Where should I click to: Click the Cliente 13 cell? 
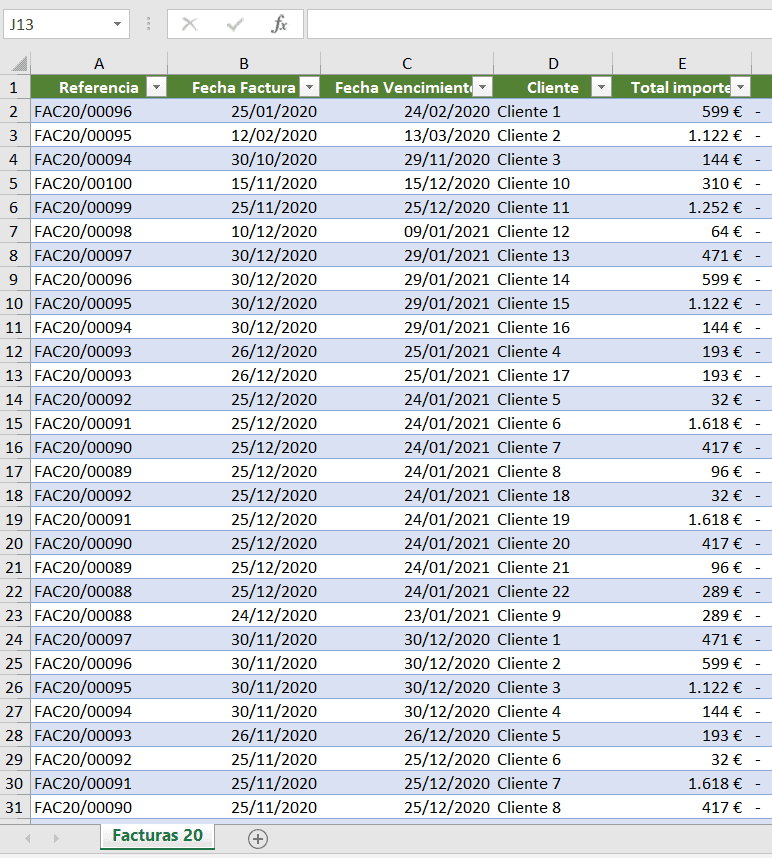tap(553, 256)
